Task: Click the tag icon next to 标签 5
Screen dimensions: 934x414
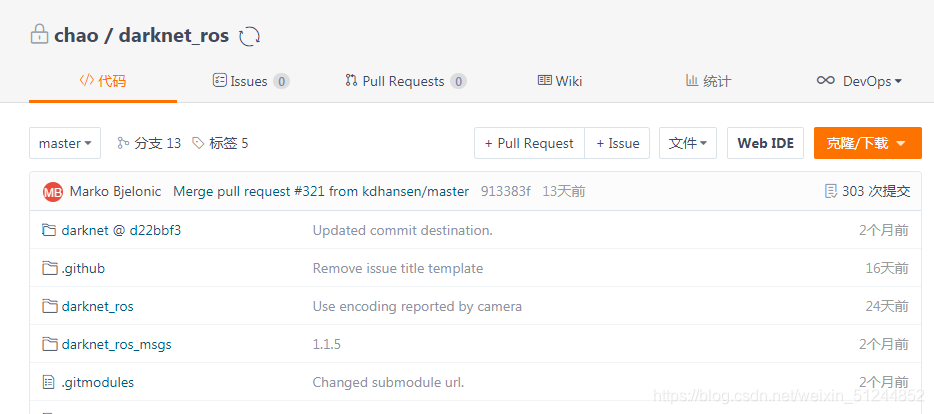Action: click(x=198, y=143)
